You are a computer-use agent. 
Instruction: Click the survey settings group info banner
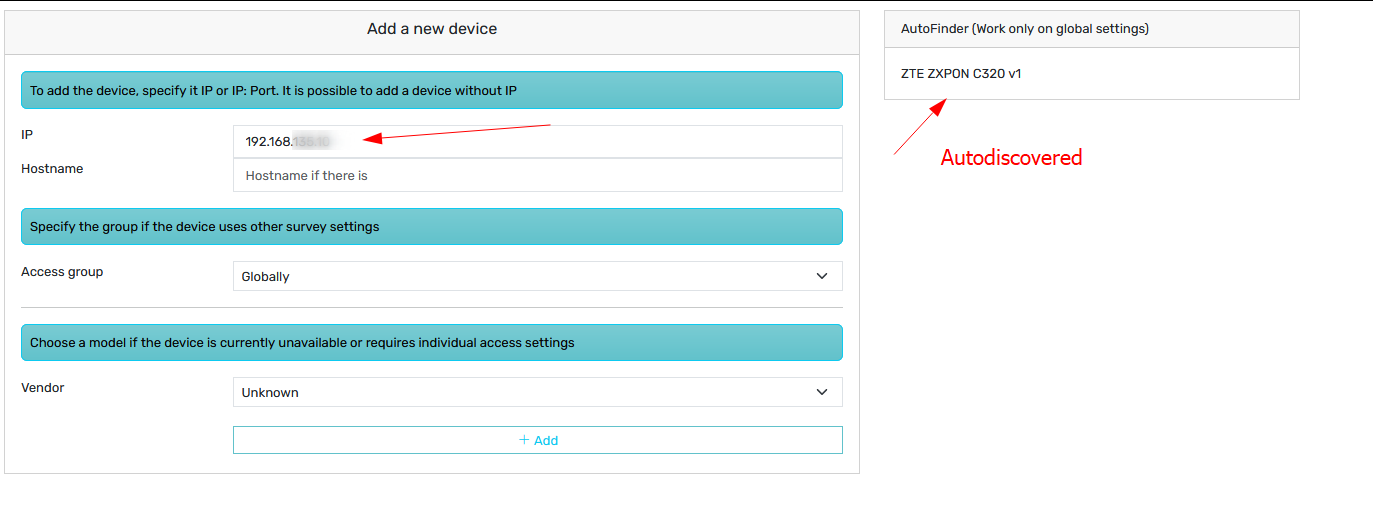click(x=432, y=226)
